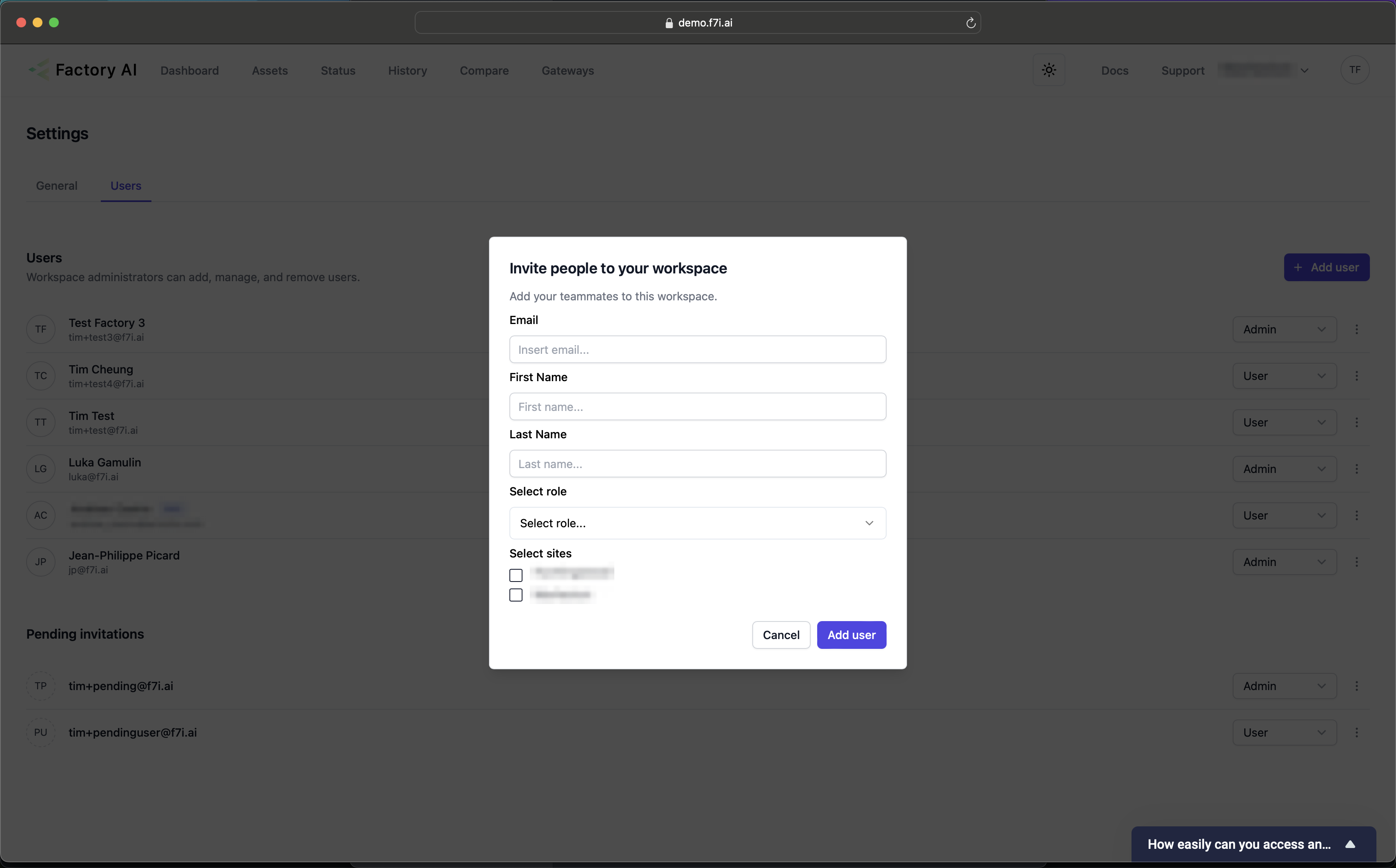
Task: Click the email tim+test3@f7i.ai
Action: 106,337
